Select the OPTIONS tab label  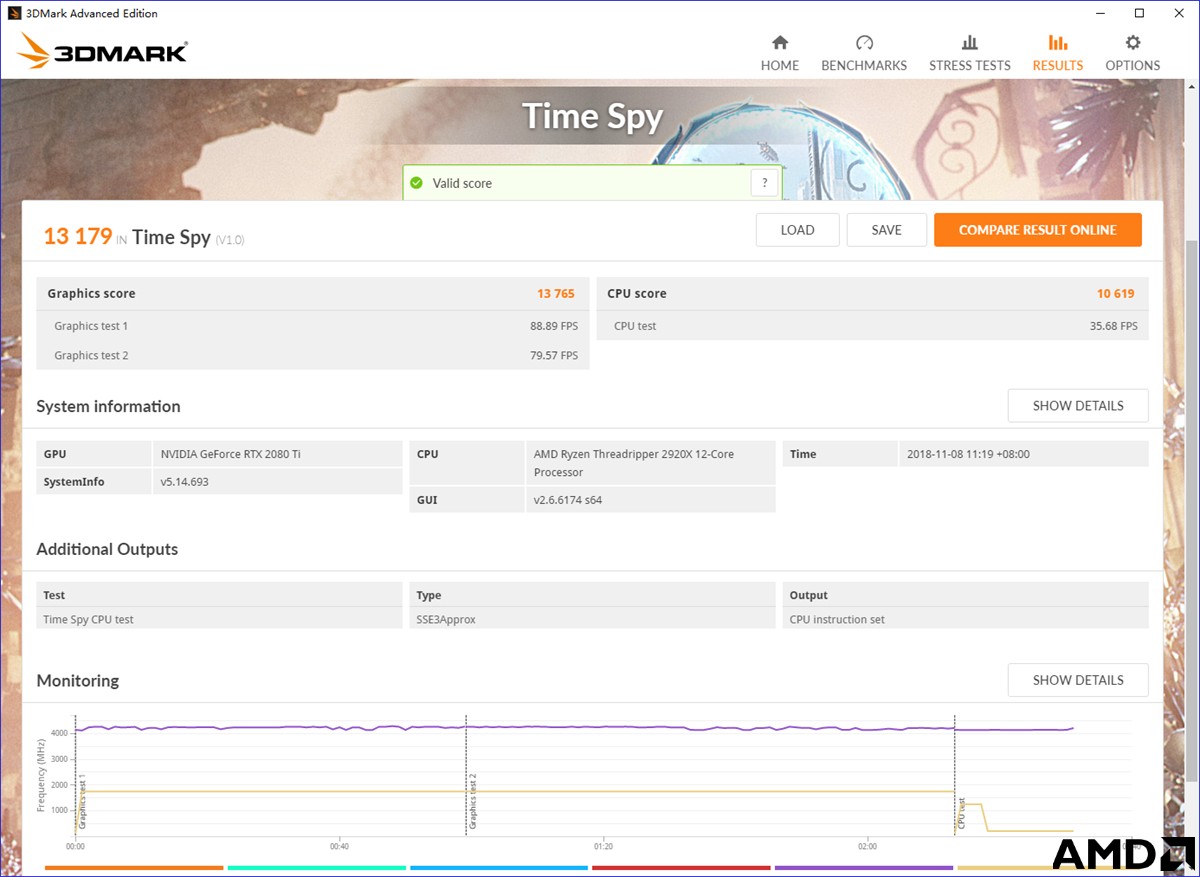coord(1133,65)
